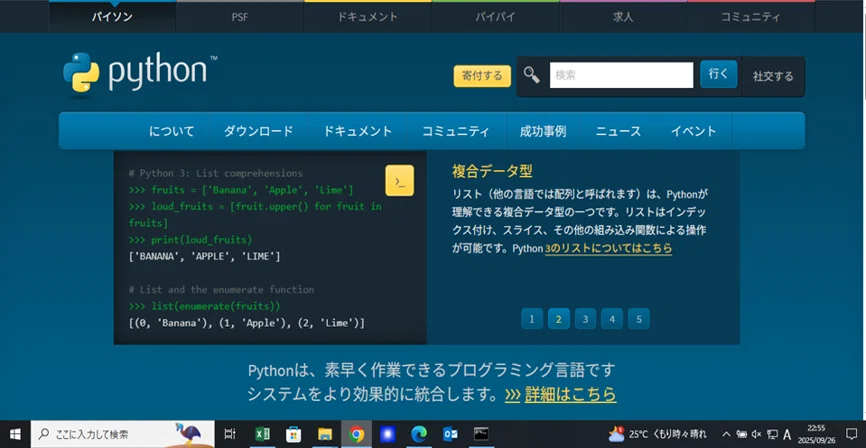Open Microsoft Edge from the taskbar
This screenshot has width=866, height=448.
pos(420,435)
